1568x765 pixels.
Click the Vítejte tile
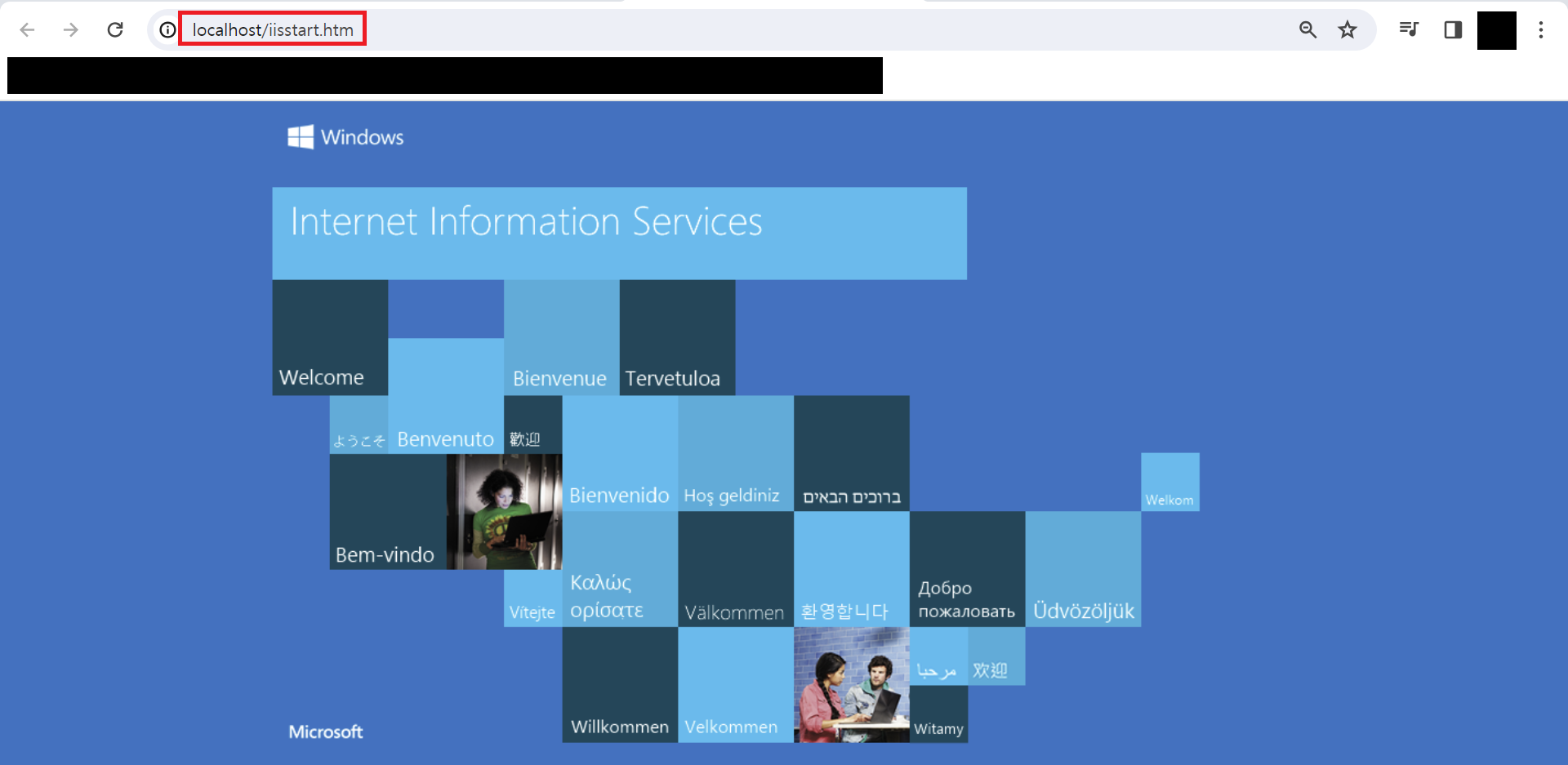[x=532, y=598]
